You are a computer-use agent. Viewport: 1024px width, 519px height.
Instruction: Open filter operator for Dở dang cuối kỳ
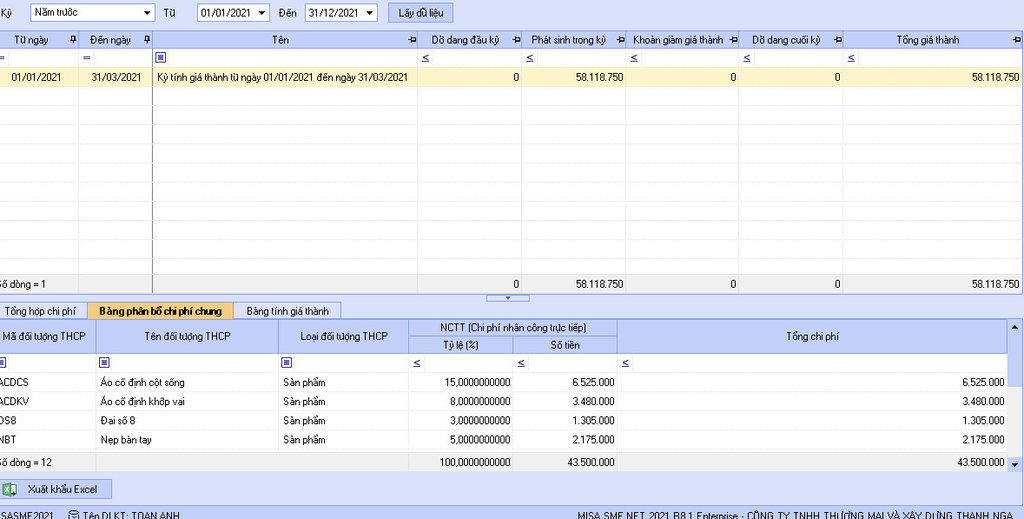pyautogui.click(x=747, y=58)
